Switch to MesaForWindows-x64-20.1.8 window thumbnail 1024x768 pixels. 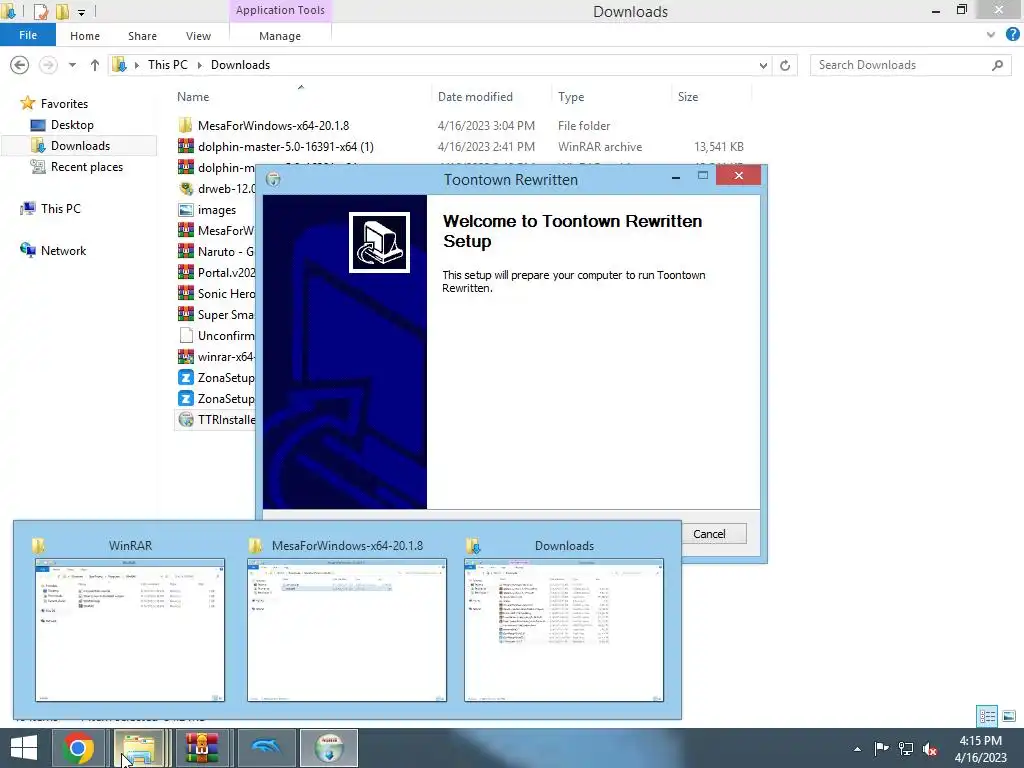[x=347, y=630]
